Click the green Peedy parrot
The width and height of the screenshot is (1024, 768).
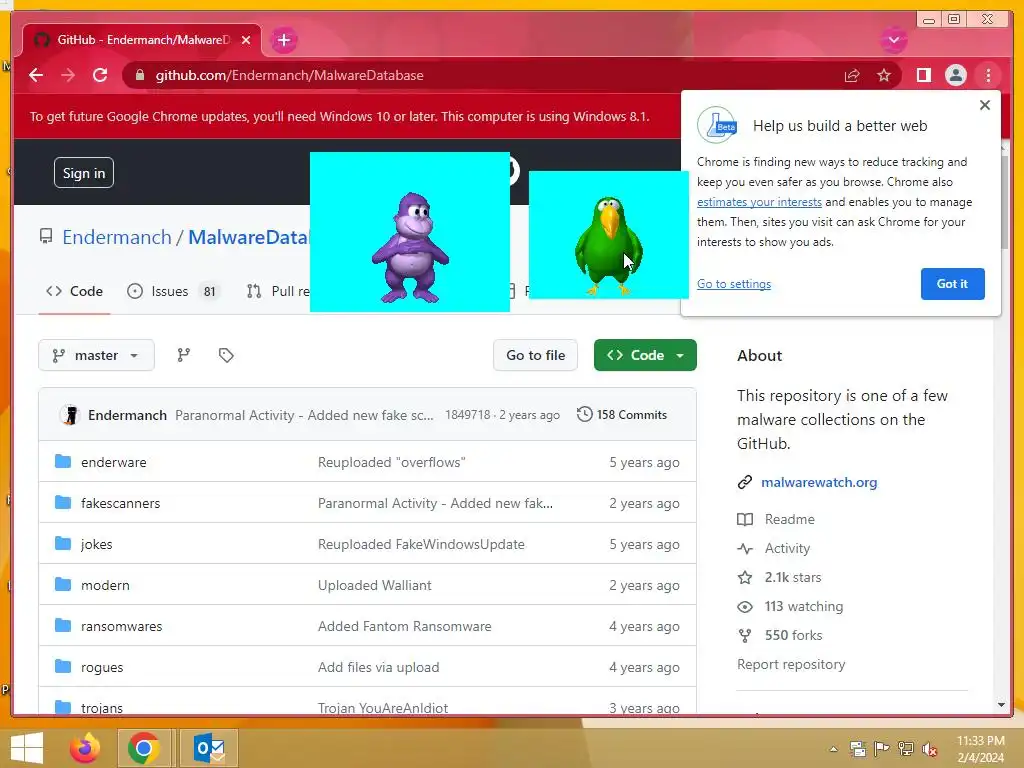click(609, 245)
